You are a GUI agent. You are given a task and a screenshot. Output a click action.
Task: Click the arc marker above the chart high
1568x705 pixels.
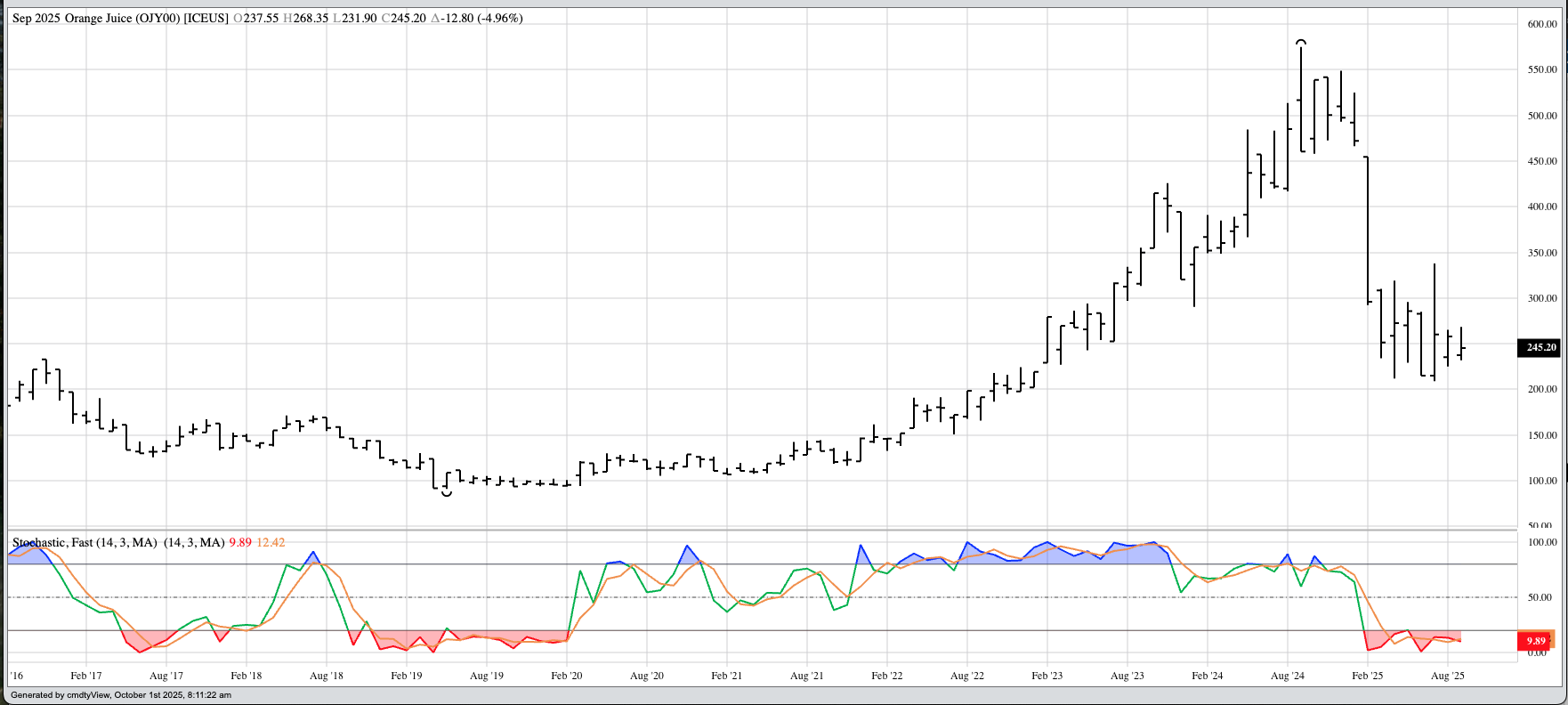1301,42
